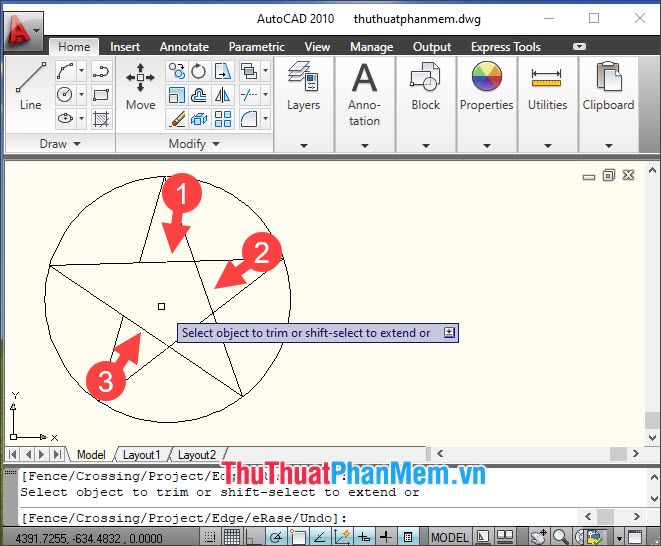This screenshot has width=661, height=546.
Task: Activate the Trim tool
Action: [x=249, y=94]
